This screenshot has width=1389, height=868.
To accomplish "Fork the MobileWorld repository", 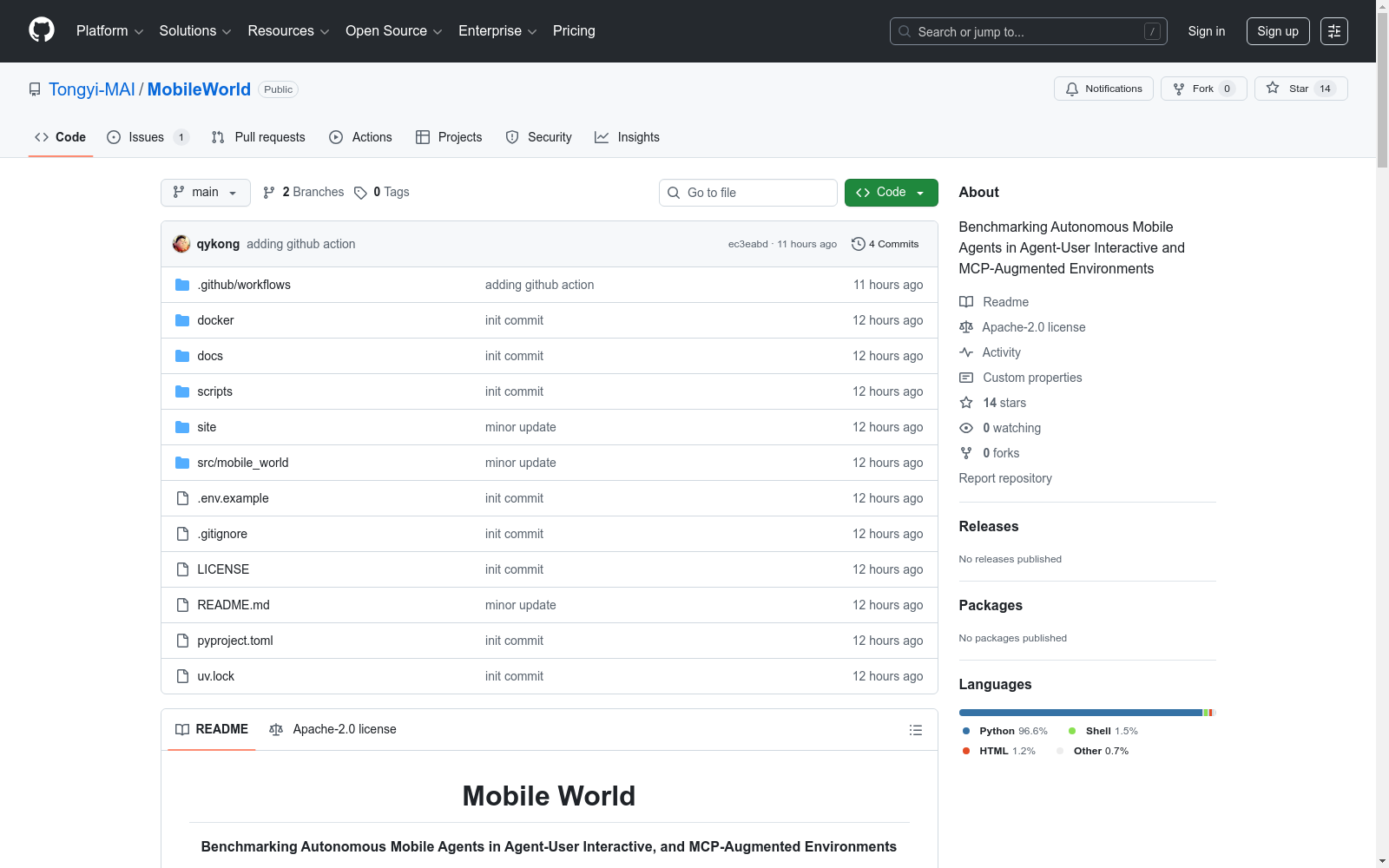I will click(x=1203, y=89).
